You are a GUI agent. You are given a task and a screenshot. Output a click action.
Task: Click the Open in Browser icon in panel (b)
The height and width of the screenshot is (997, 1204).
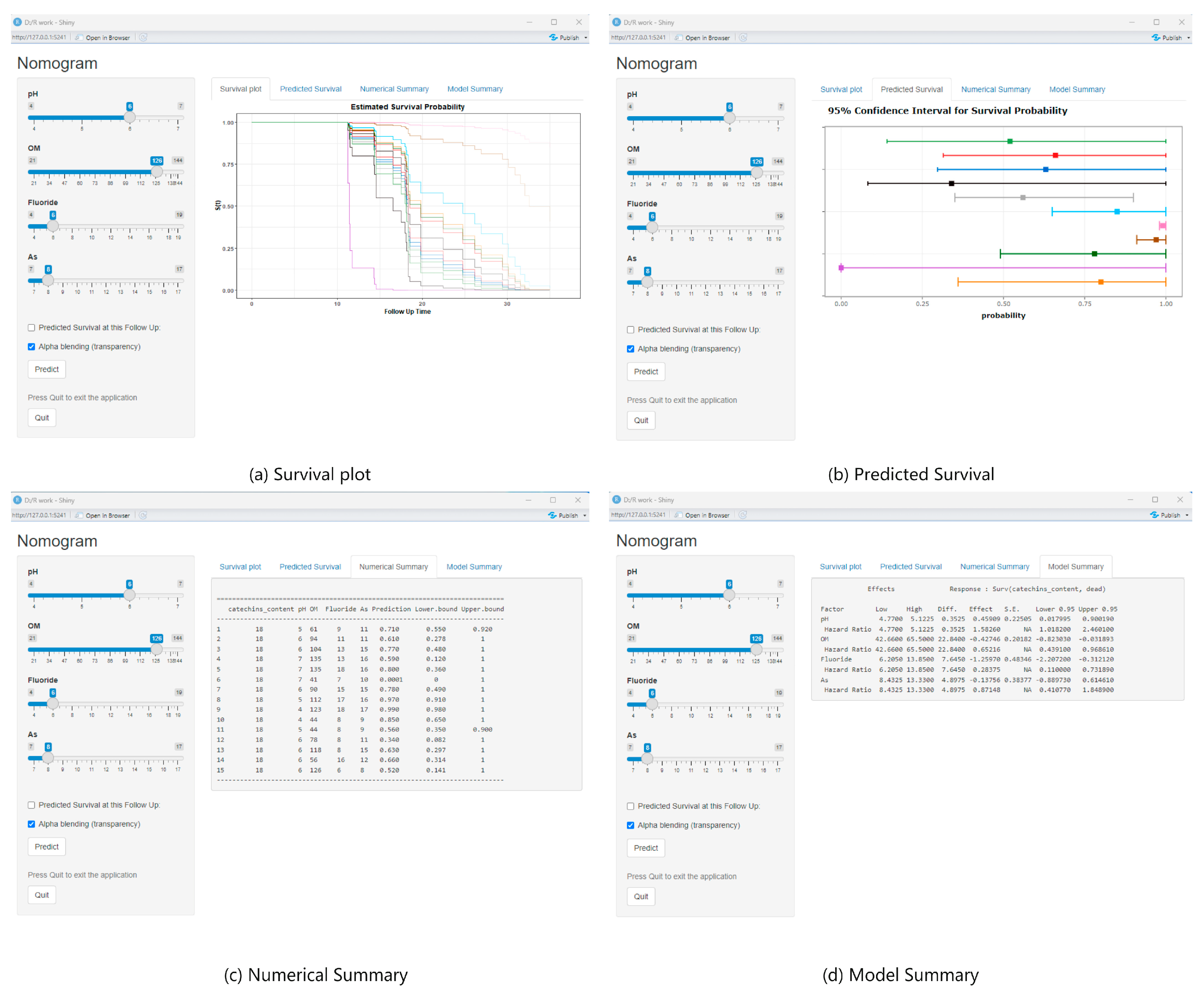point(679,38)
